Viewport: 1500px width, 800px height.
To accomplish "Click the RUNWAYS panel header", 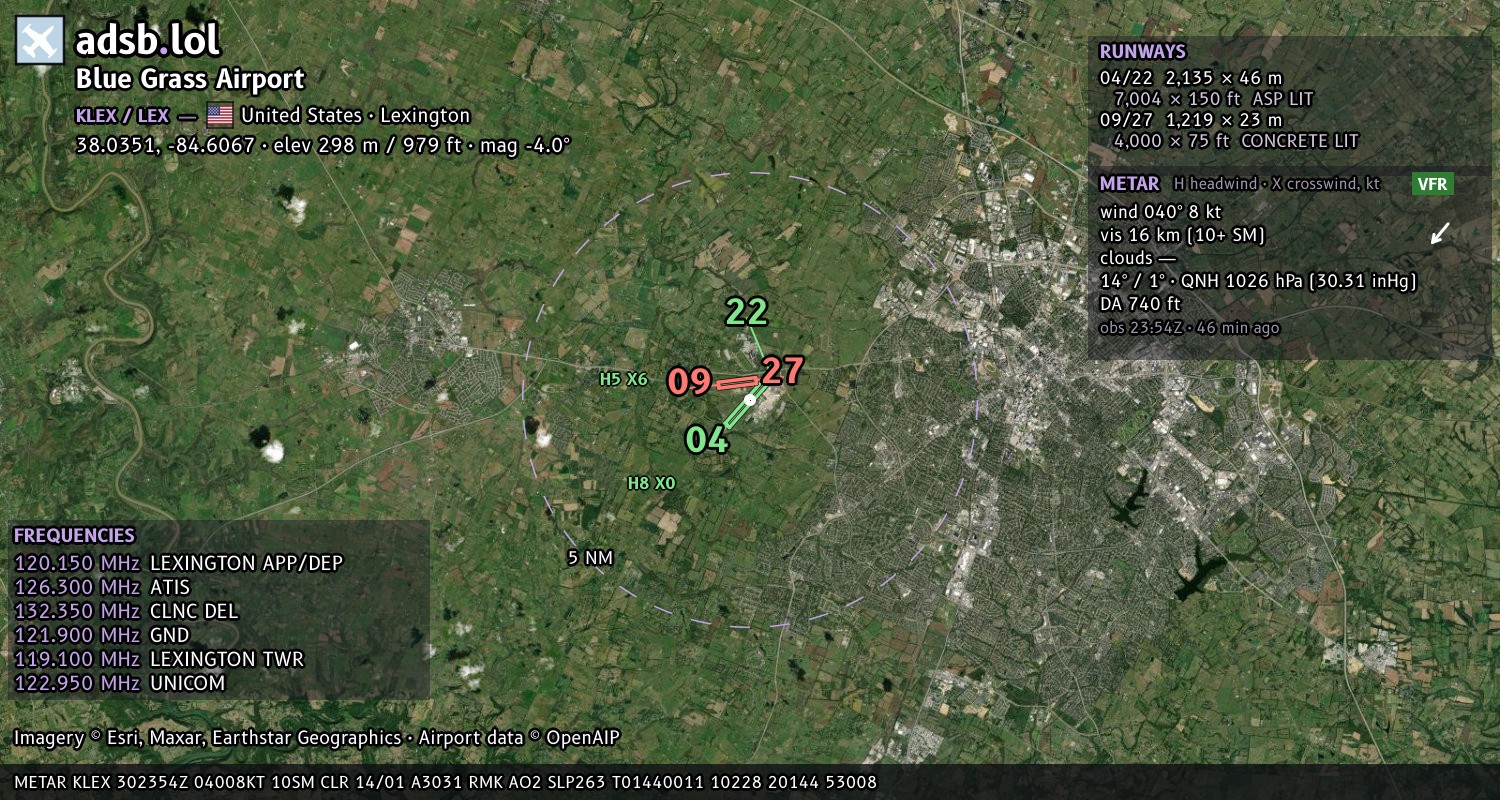I will 1142,52.
